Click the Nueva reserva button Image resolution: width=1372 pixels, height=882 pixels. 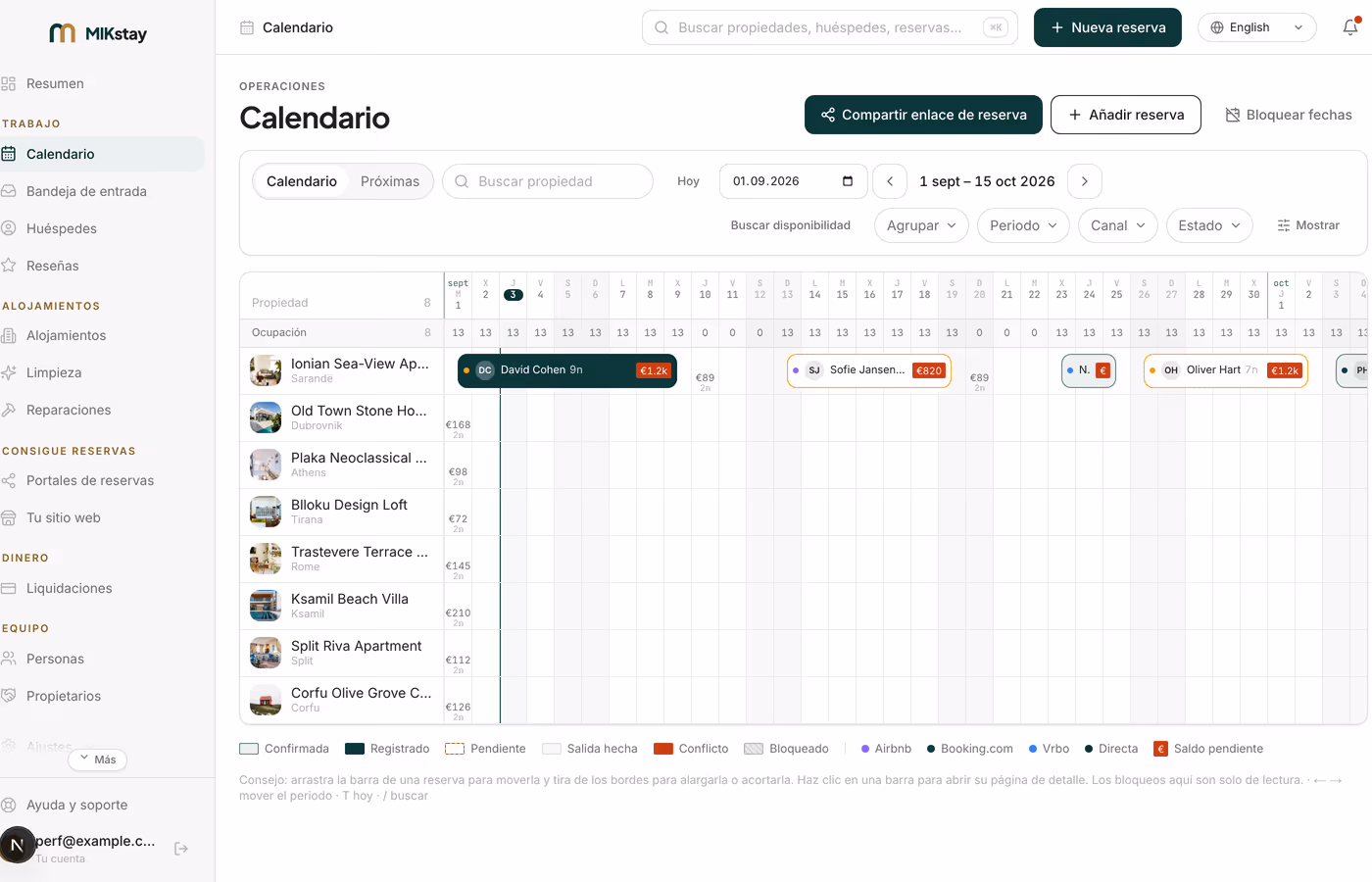coord(1107,27)
